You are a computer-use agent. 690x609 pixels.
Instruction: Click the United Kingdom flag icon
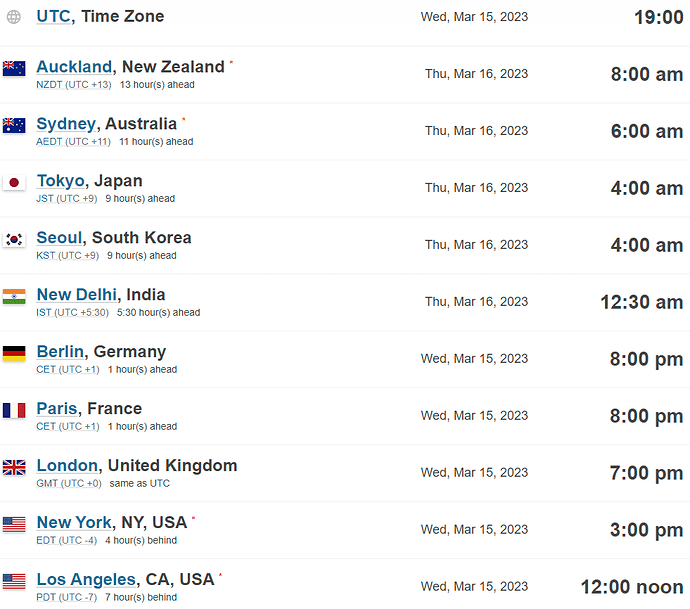(x=14, y=467)
